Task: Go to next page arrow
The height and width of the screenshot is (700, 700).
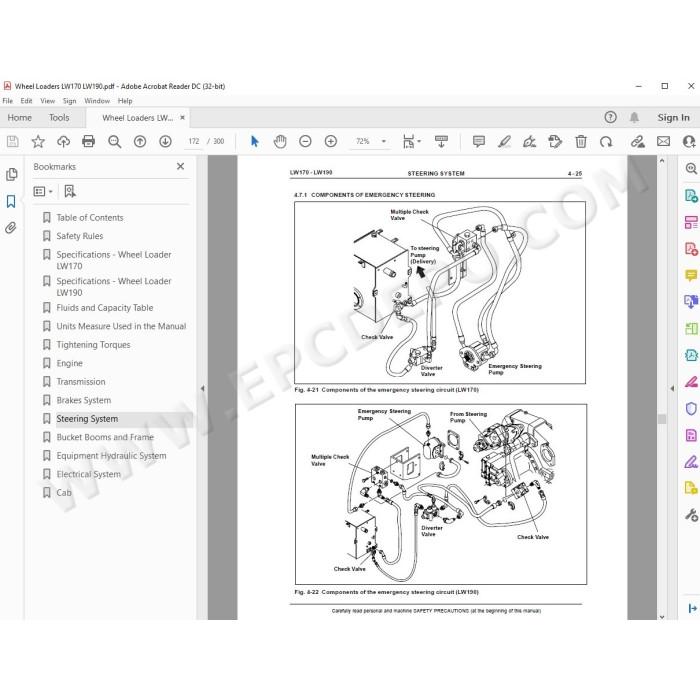Action: point(165,142)
